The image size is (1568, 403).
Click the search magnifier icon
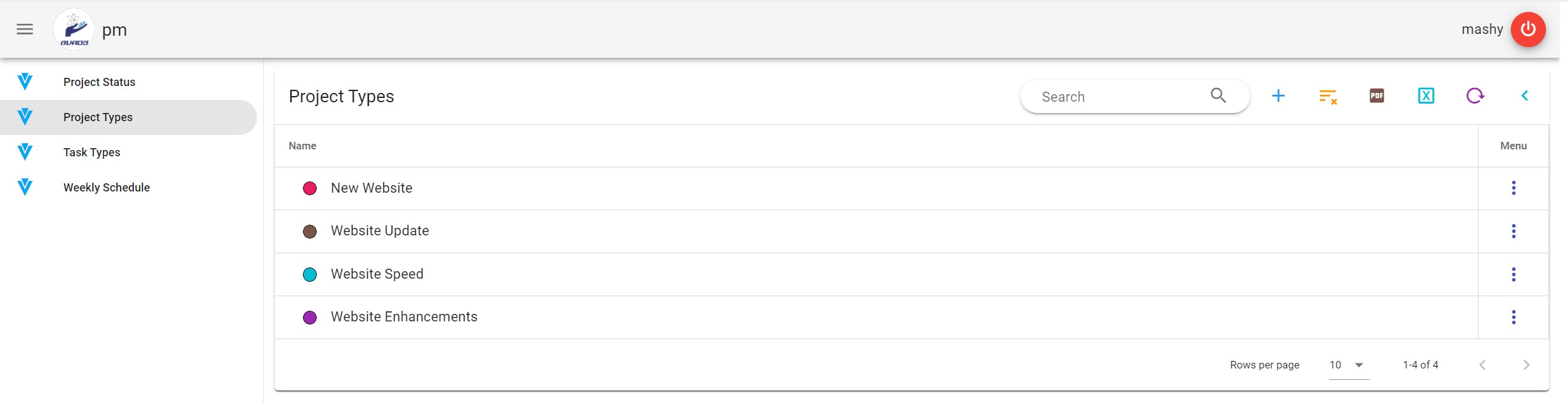(x=1218, y=95)
